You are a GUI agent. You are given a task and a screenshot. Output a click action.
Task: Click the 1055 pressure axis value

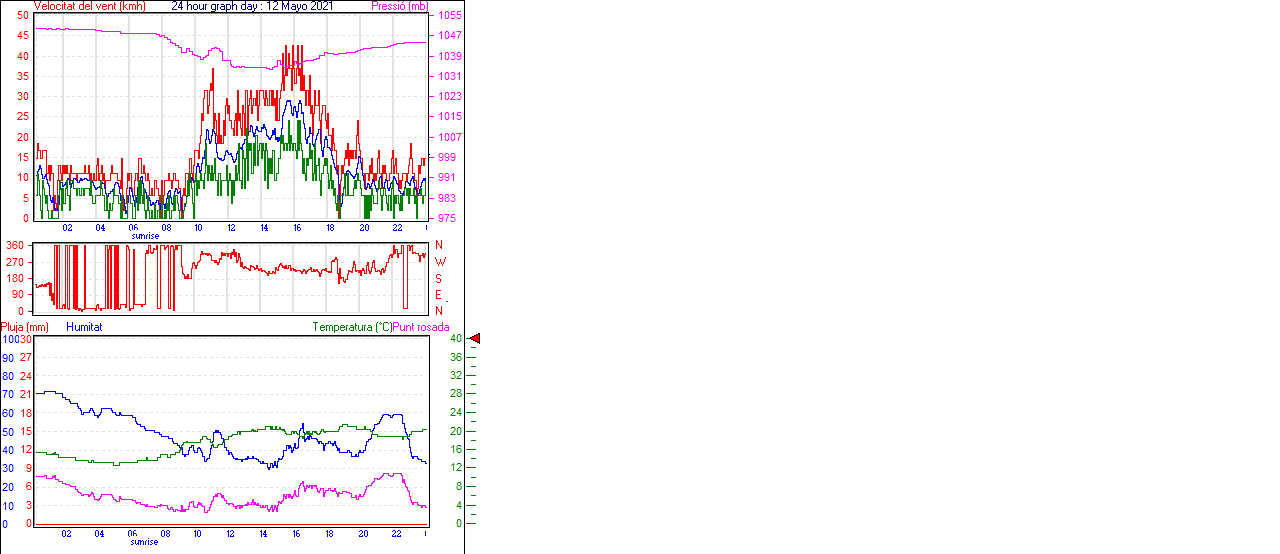tap(448, 16)
